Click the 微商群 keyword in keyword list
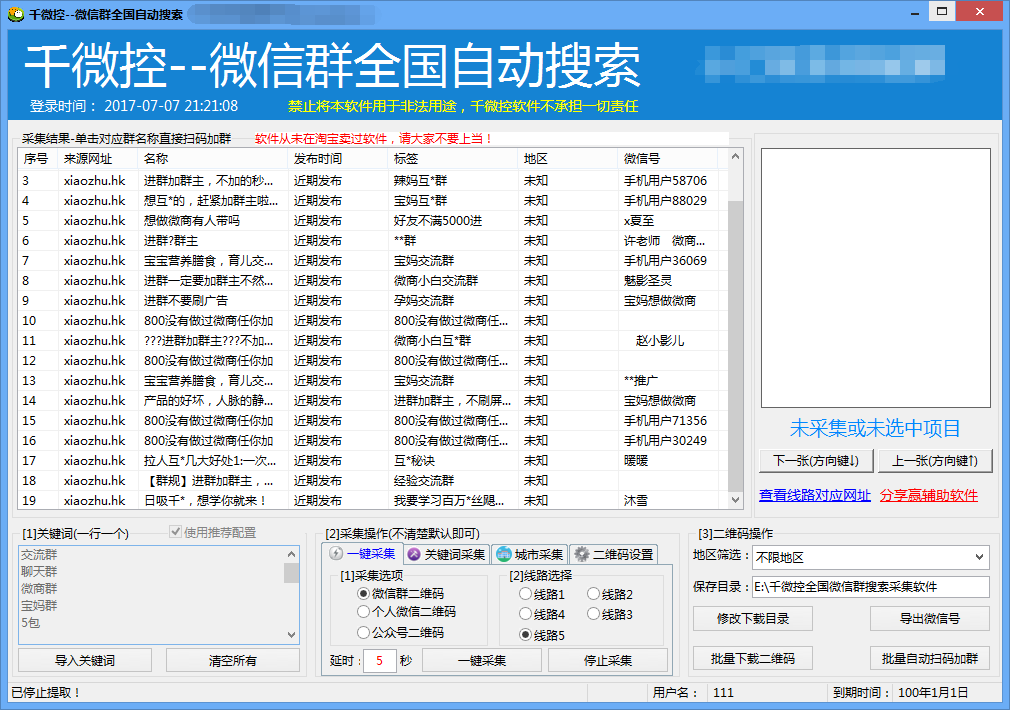This screenshot has height=710, width=1010. click(x=39, y=588)
